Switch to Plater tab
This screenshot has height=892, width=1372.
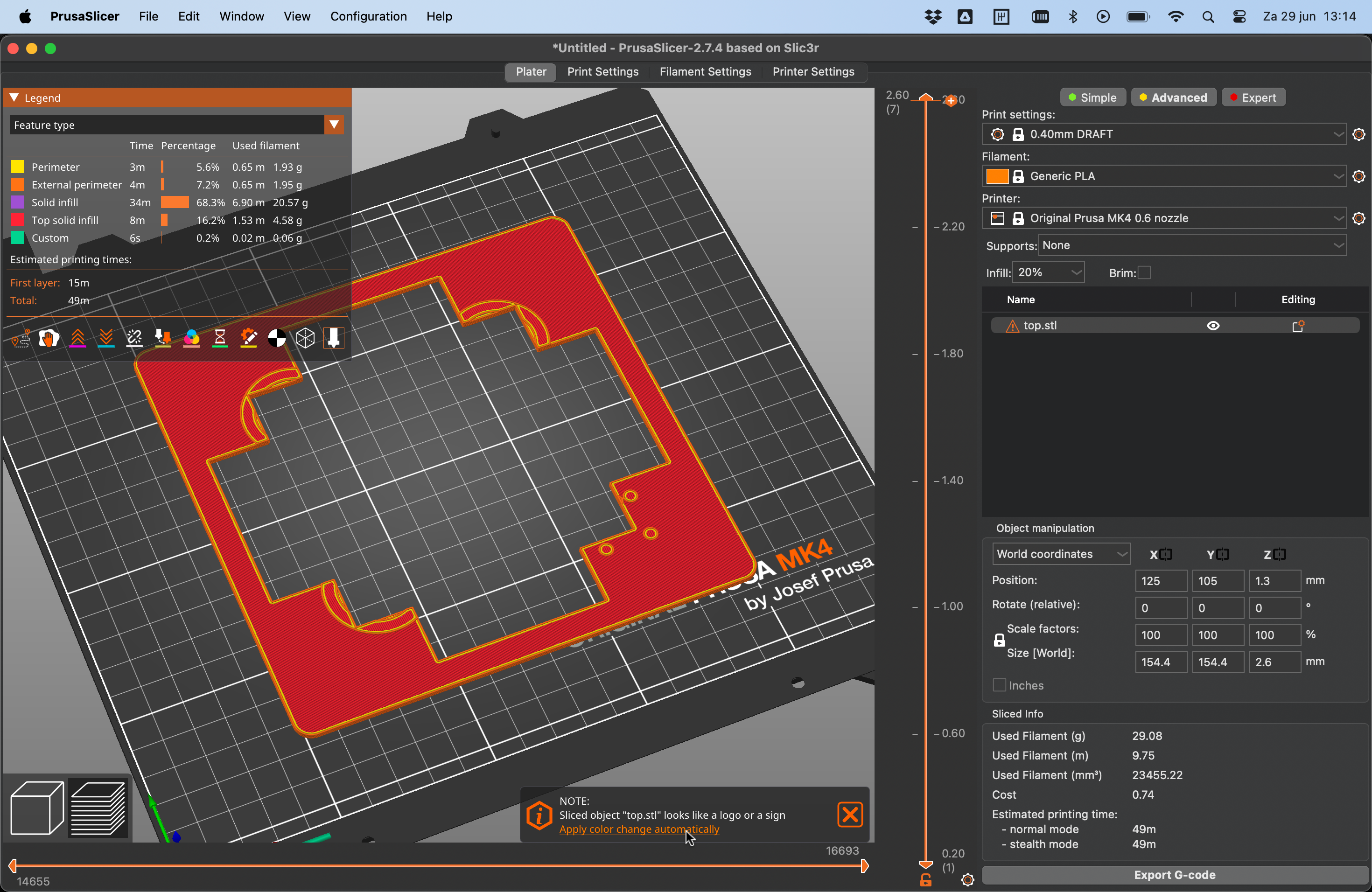(530, 71)
